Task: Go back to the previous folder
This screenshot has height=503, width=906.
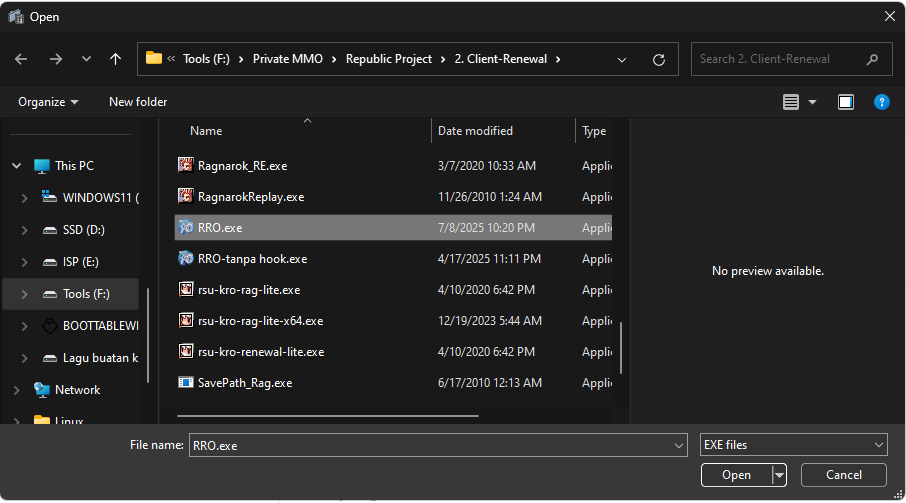Action: click(x=21, y=59)
